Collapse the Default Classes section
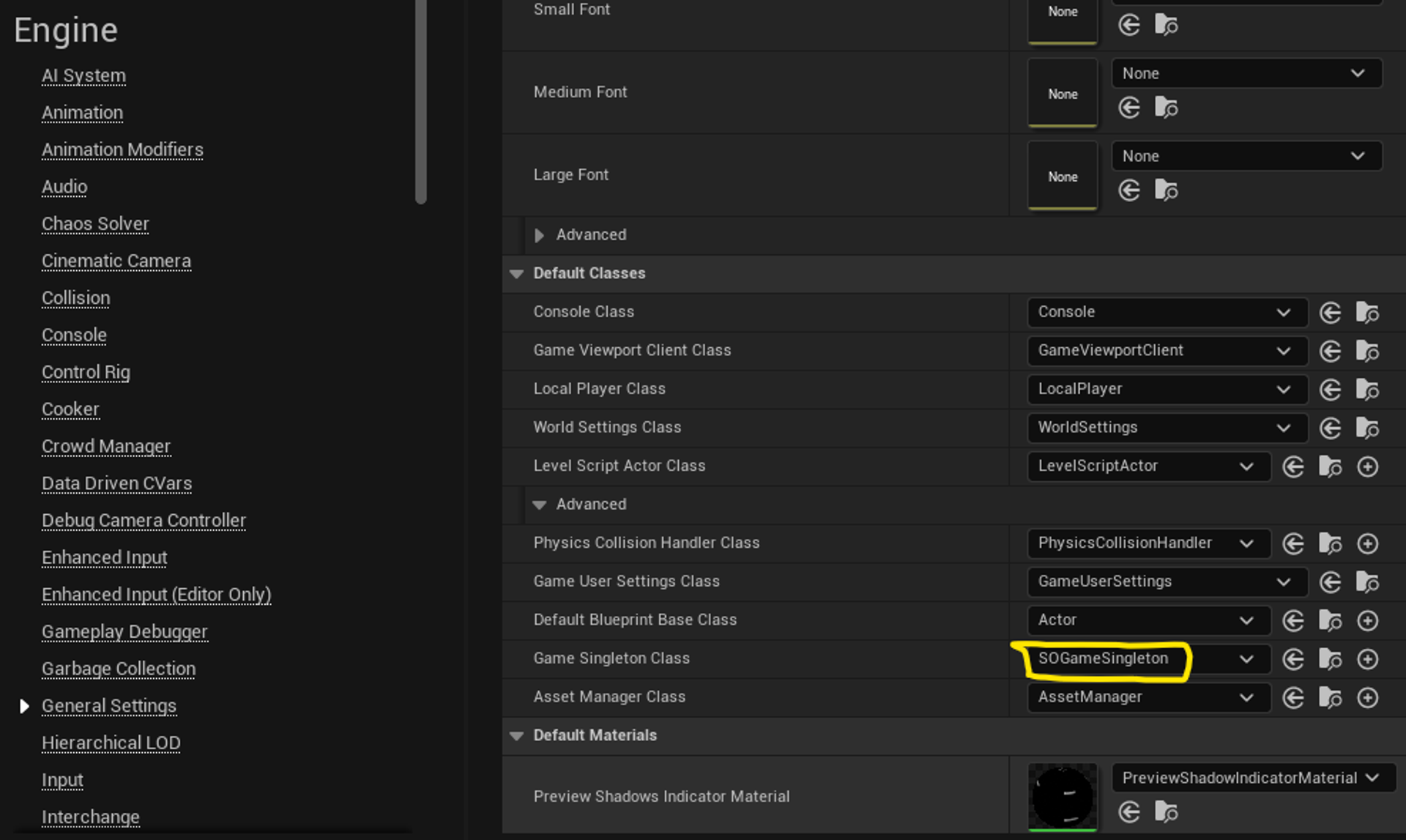 (517, 274)
